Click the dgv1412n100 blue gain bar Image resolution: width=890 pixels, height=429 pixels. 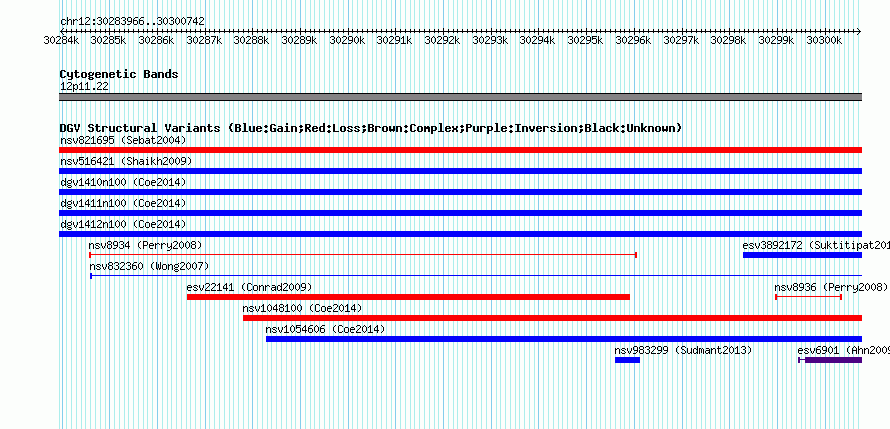tap(460, 234)
